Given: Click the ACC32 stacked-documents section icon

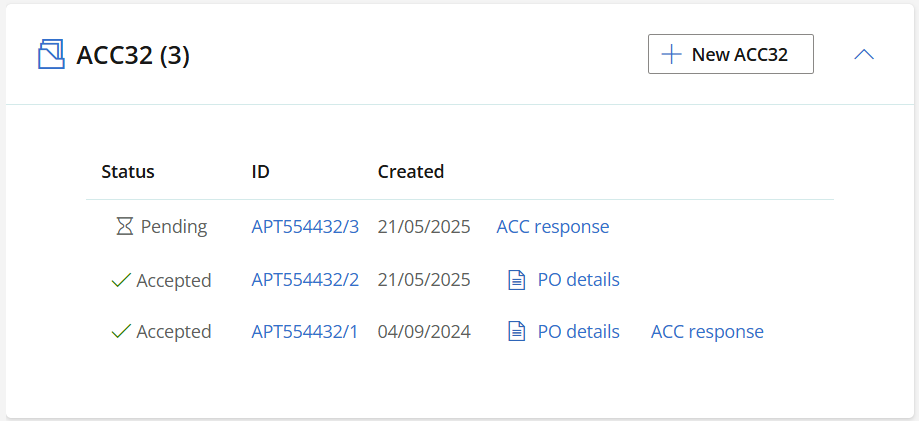Looking at the screenshot, I should (x=51, y=55).
